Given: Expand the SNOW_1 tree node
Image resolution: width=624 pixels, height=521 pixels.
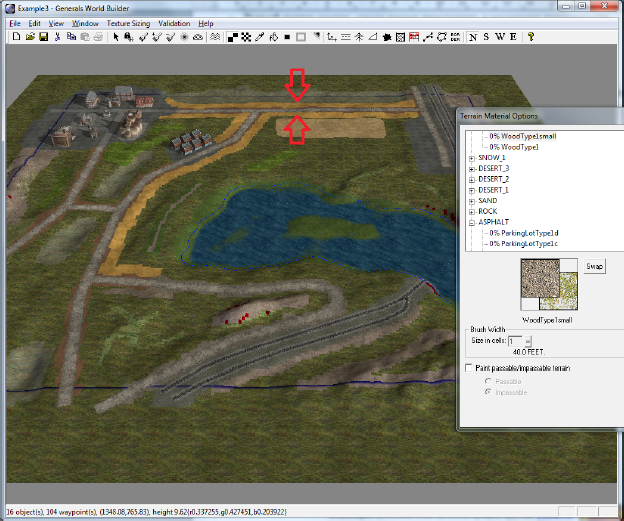Looking at the screenshot, I should (472, 157).
